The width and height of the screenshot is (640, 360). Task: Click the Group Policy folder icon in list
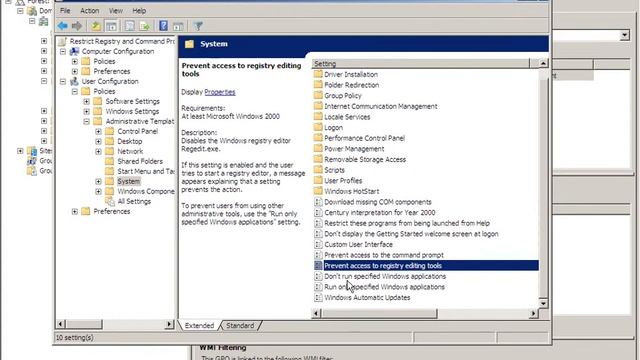tap(318, 95)
